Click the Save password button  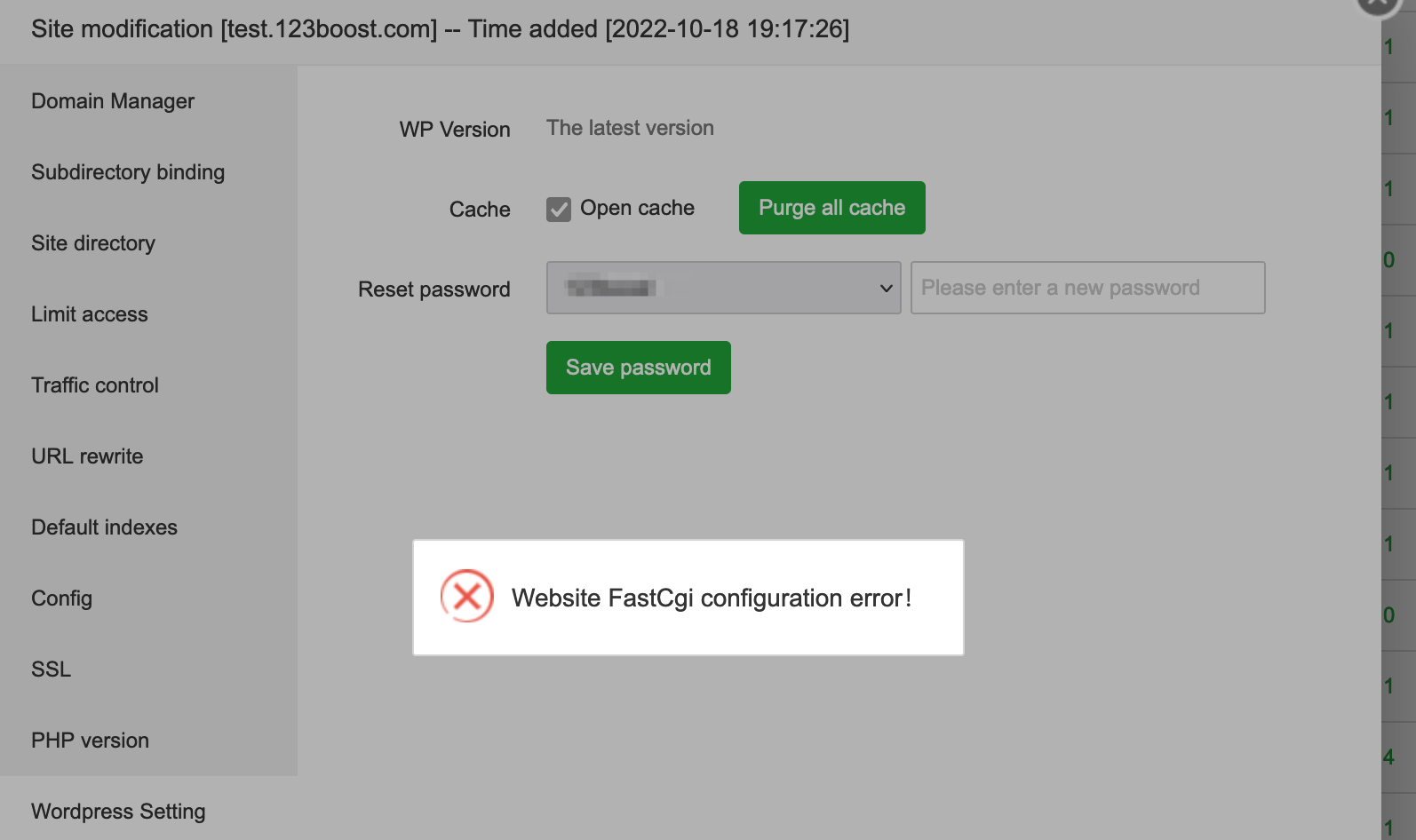[x=638, y=368]
